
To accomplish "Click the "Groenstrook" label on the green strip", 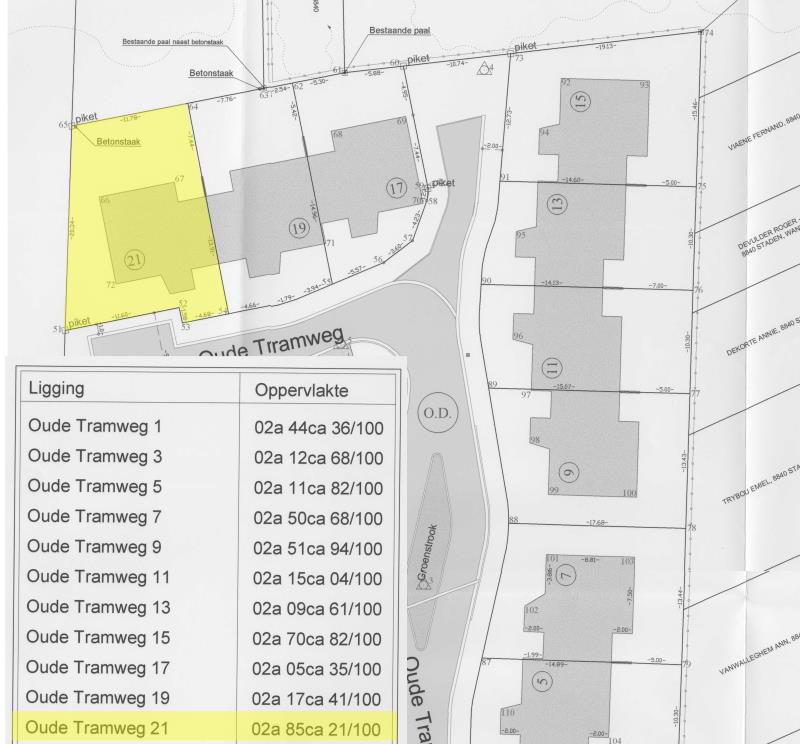I will click(428, 553).
